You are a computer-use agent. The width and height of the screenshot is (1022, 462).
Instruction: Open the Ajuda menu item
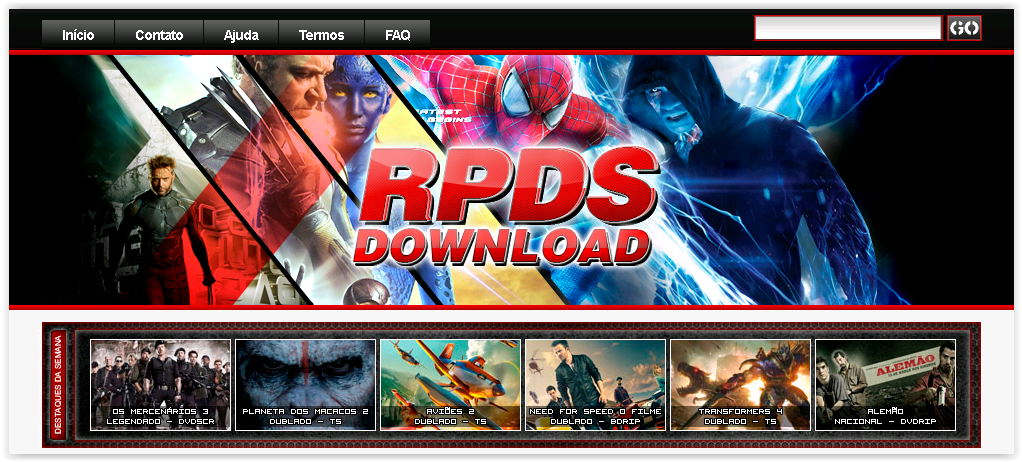[x=241, y=35]
